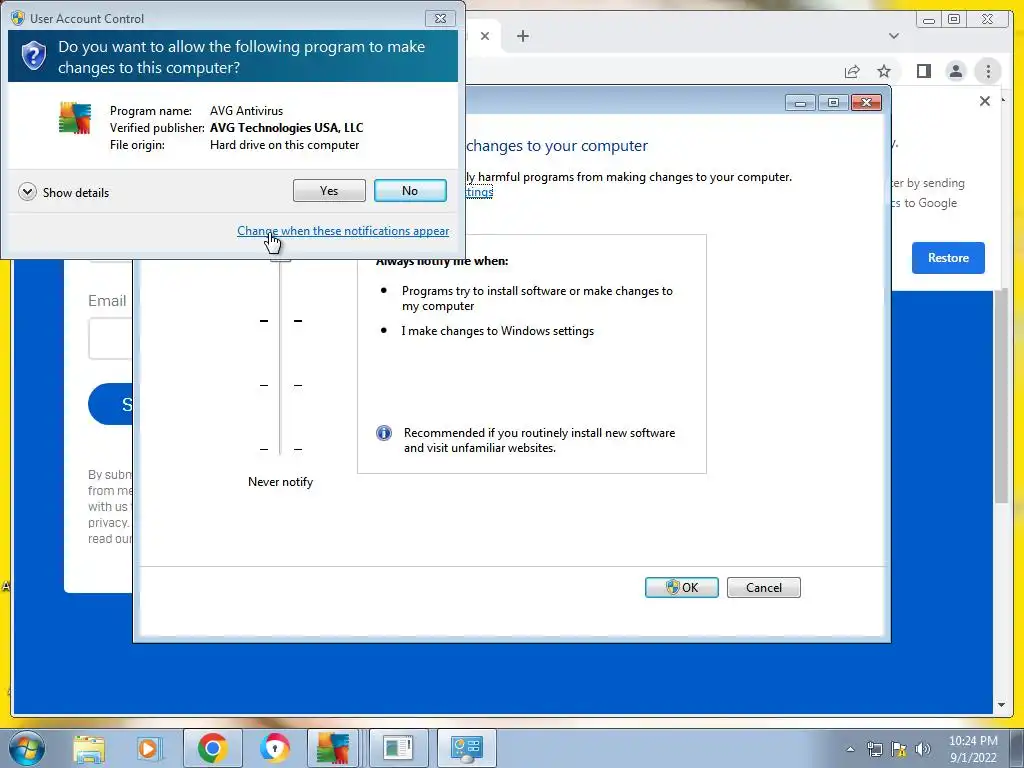
Task: Set UAC slider to third notch
Action: coord(280,385)
